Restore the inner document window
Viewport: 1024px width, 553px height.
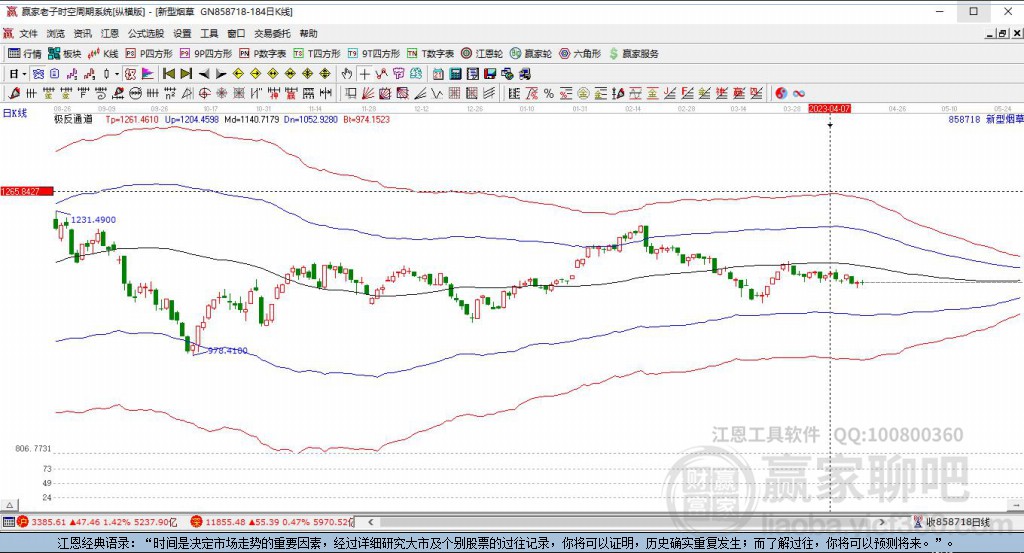point(1002,33)
